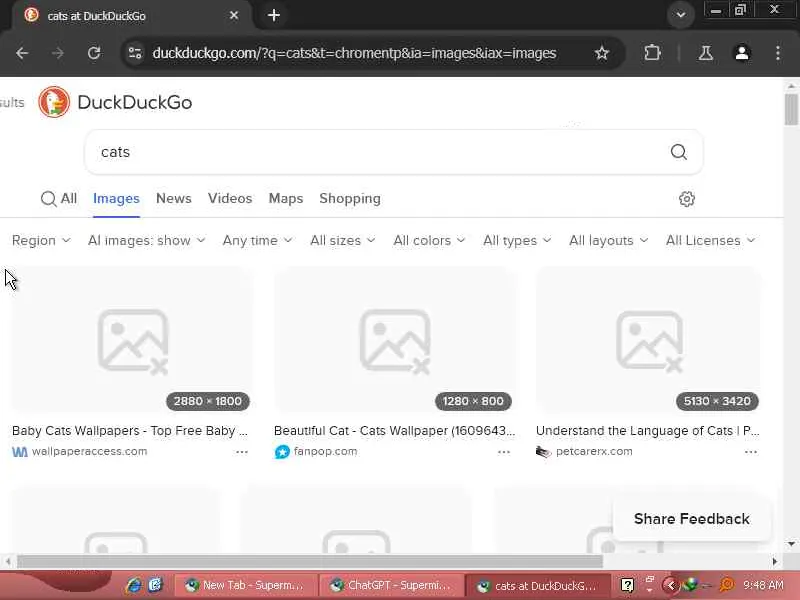The image size is (800, 600).
Task: Click the scroll down arrow
Action: tap(791, 544)
